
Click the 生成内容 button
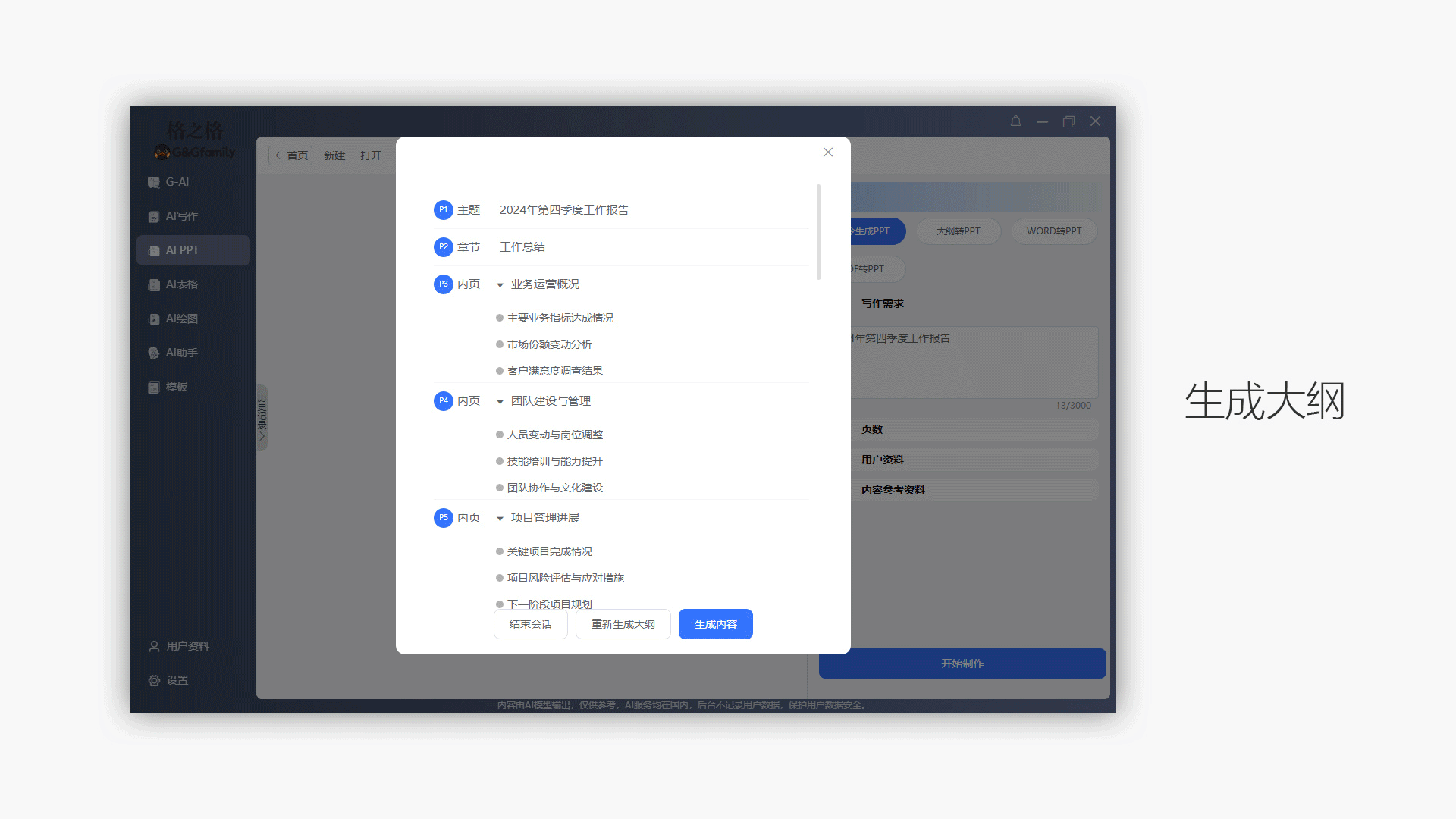coord(715,624)
